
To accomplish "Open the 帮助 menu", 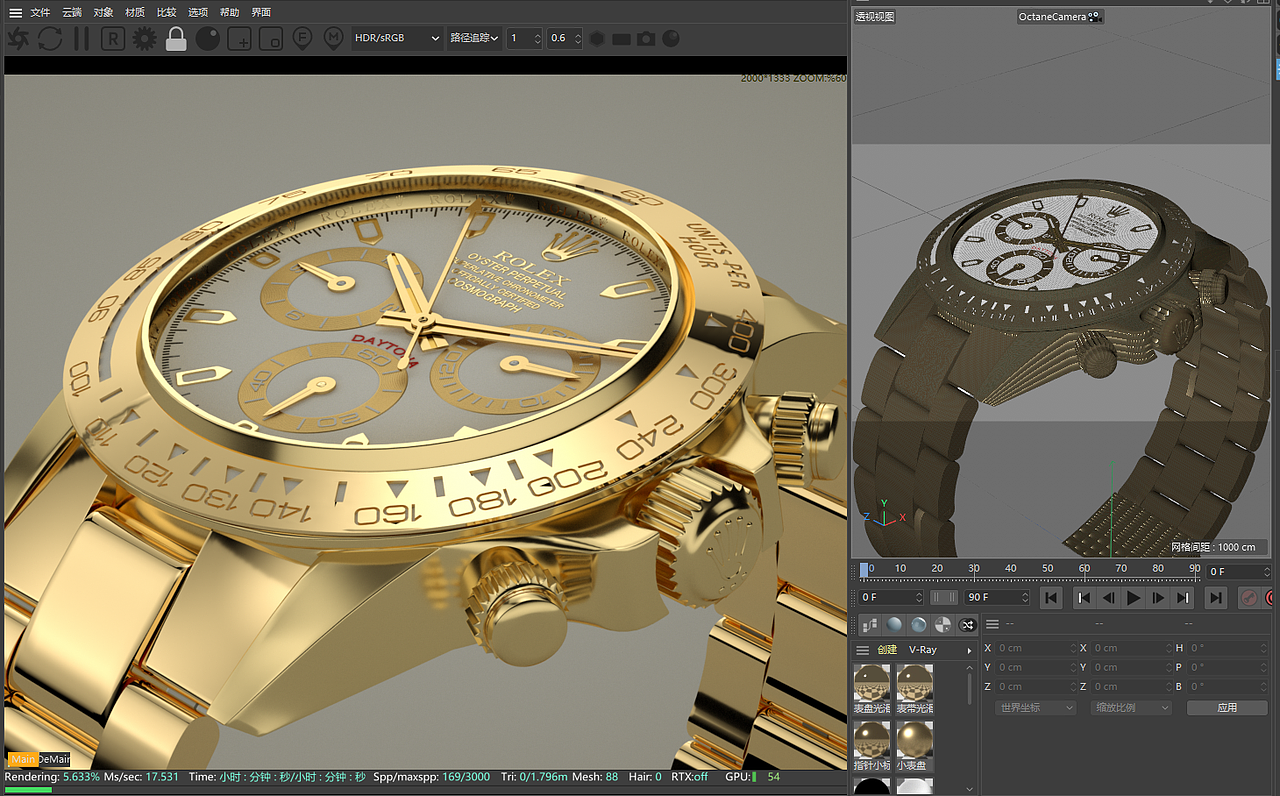I will (x=229, y=13).
